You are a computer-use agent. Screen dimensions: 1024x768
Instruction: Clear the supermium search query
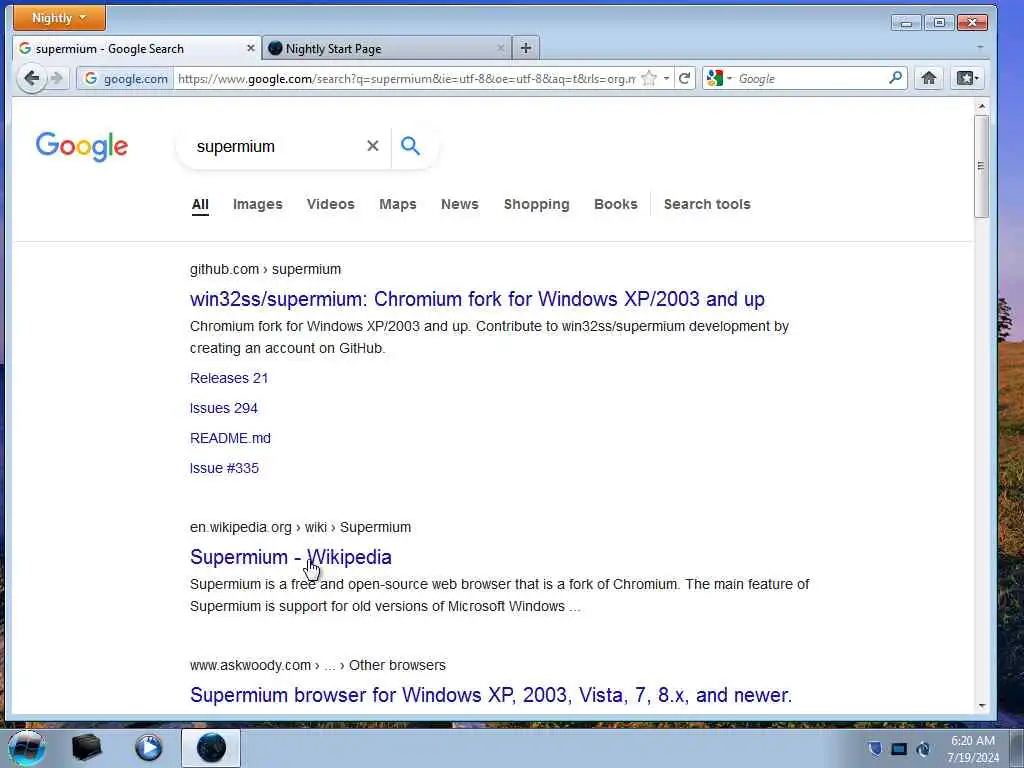(373, 146)
